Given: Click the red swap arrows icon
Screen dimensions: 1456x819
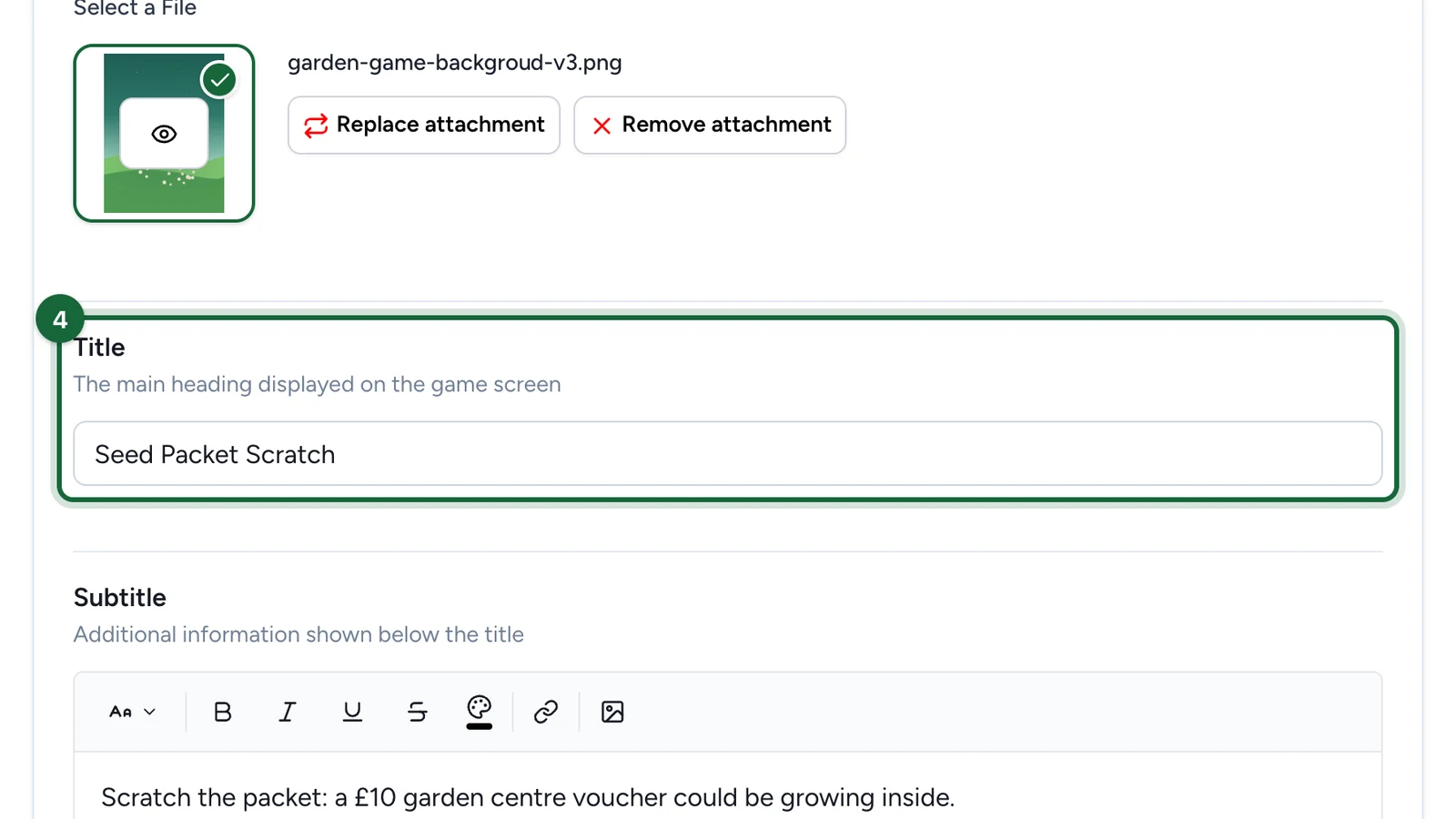Looking at the screenshot, I should click(x=316, y=126).
